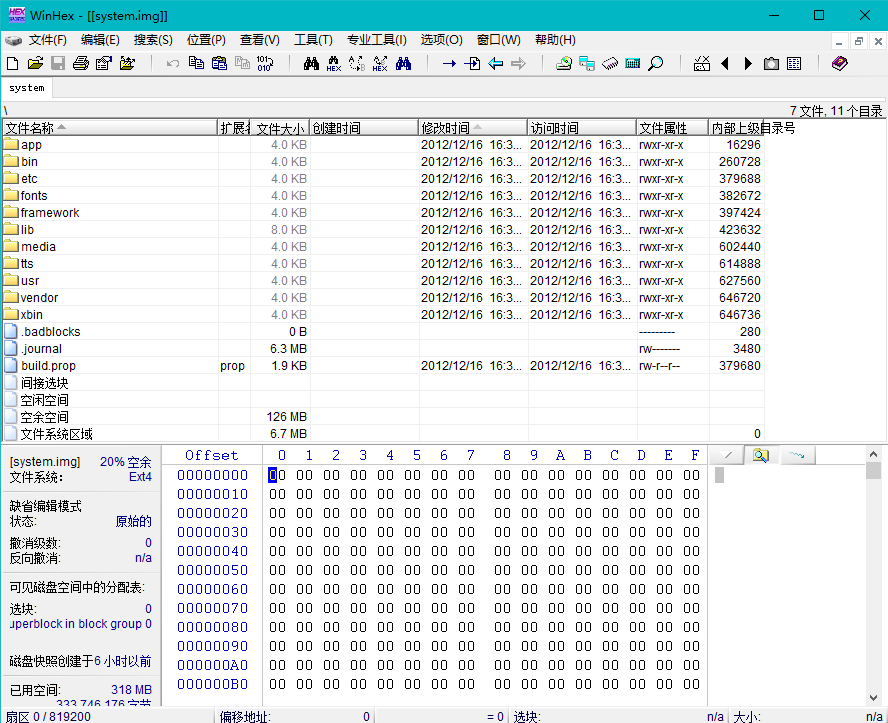Select the .journal file
This screenshot has width=888, height=723.
[x=33, y=349]
